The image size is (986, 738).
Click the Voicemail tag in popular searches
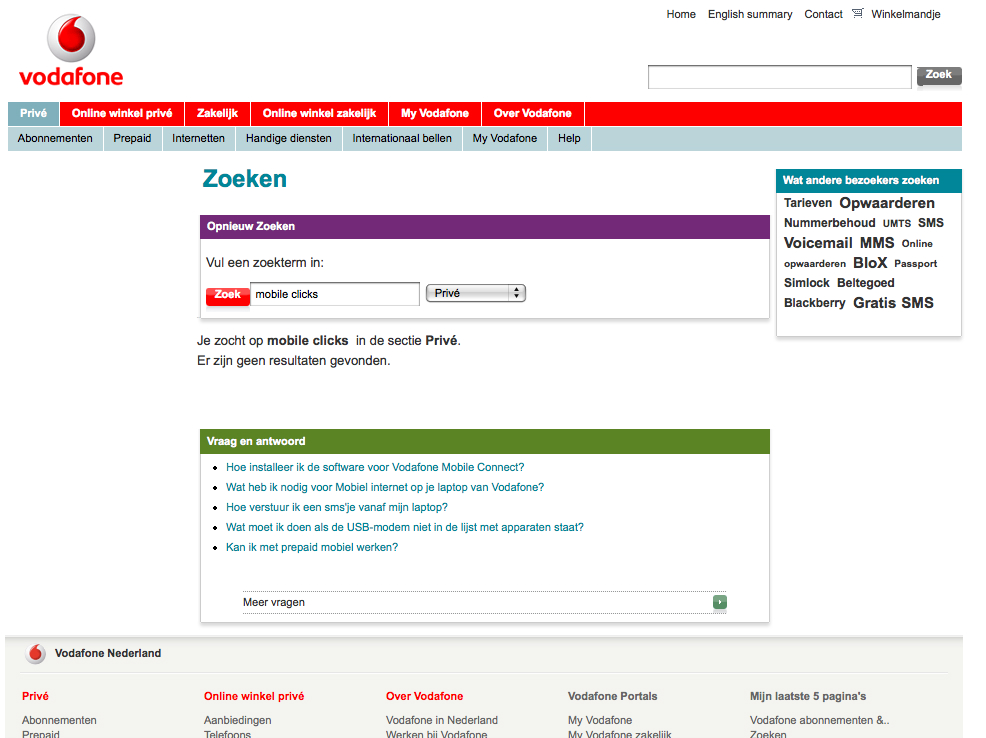pyautogui.click(x=818, y=243)
